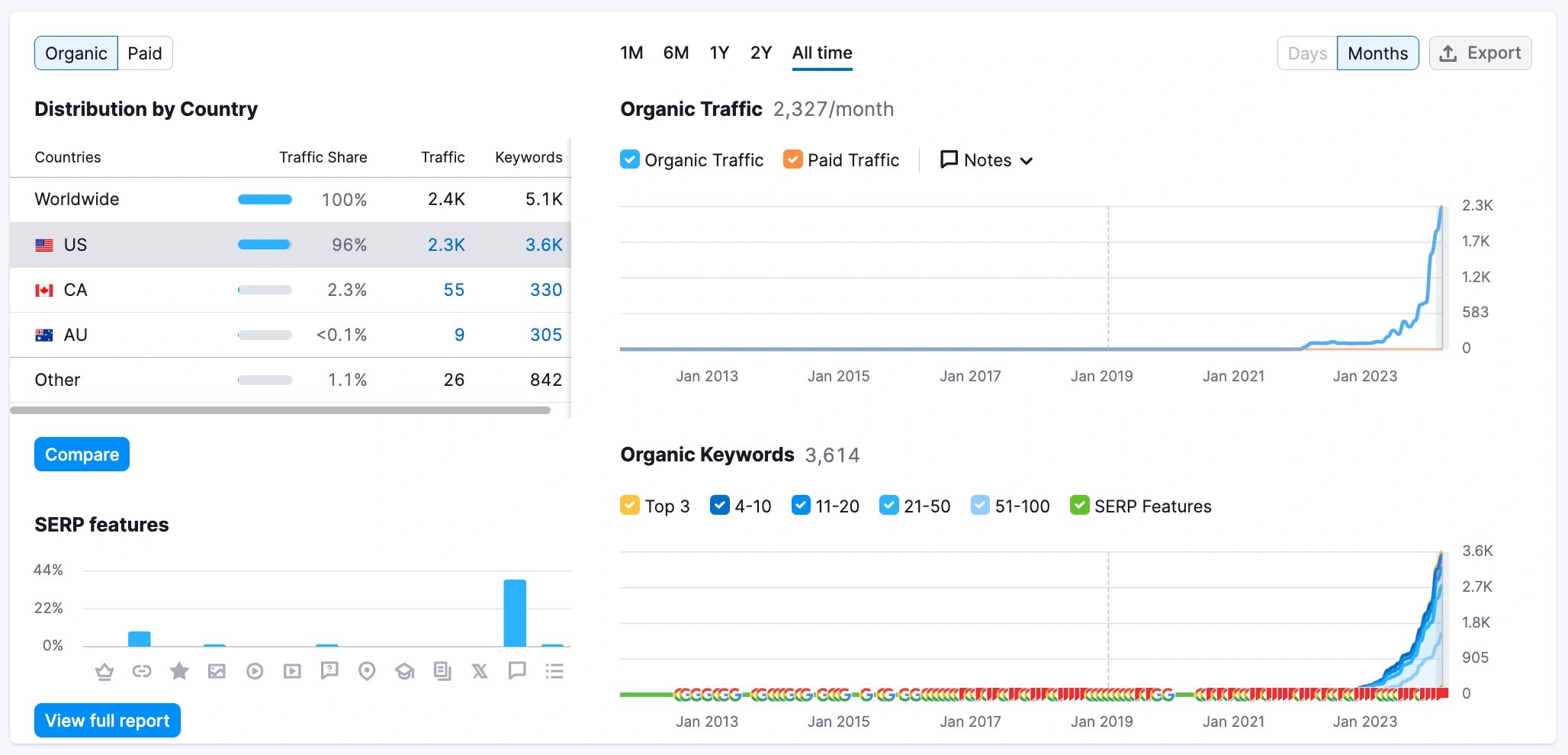Click the Canada flag icon
This screenshot has width=1568, height=755.
pyautogui.click(x=44, y=290)
